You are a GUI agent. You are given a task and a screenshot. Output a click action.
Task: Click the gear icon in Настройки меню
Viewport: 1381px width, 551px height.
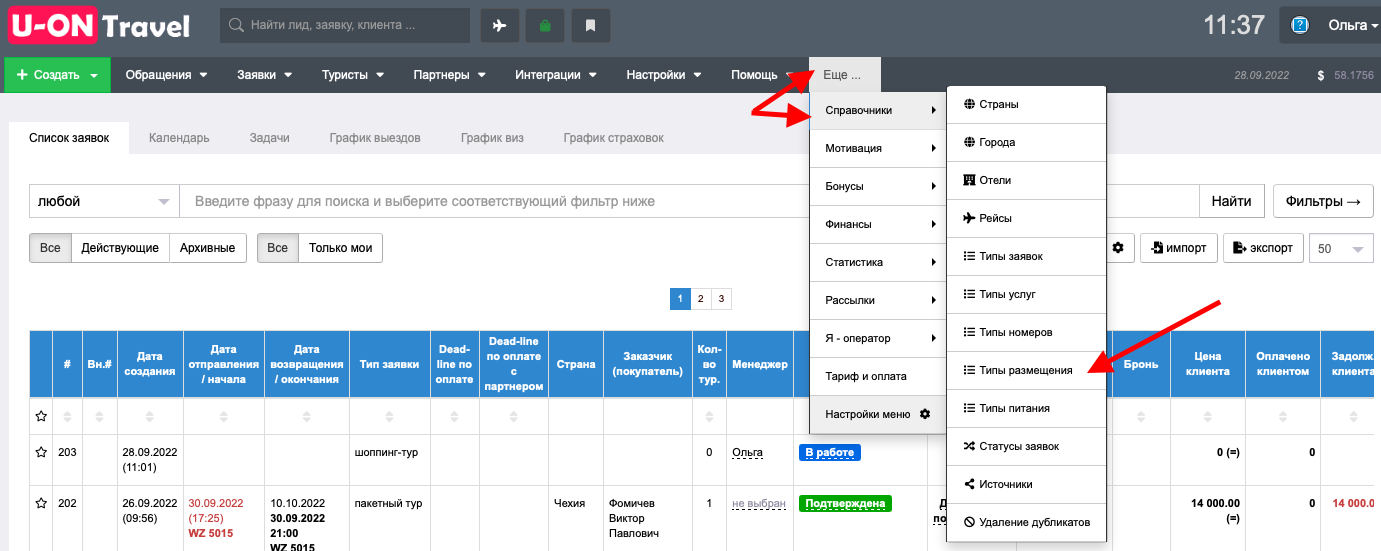coord(925,414)
